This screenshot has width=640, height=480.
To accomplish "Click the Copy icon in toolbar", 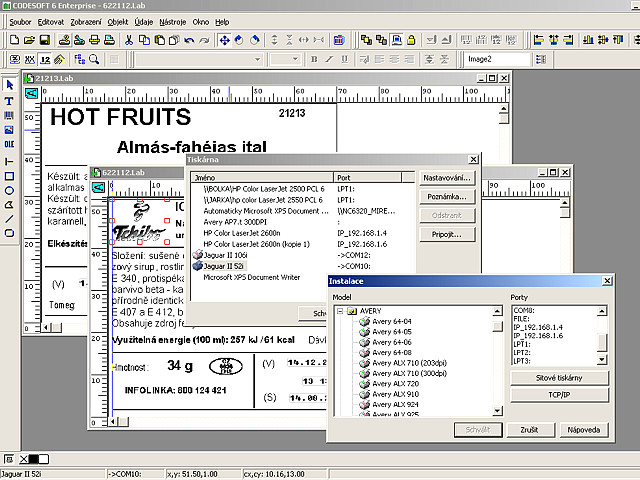I will tap(144, 40).
